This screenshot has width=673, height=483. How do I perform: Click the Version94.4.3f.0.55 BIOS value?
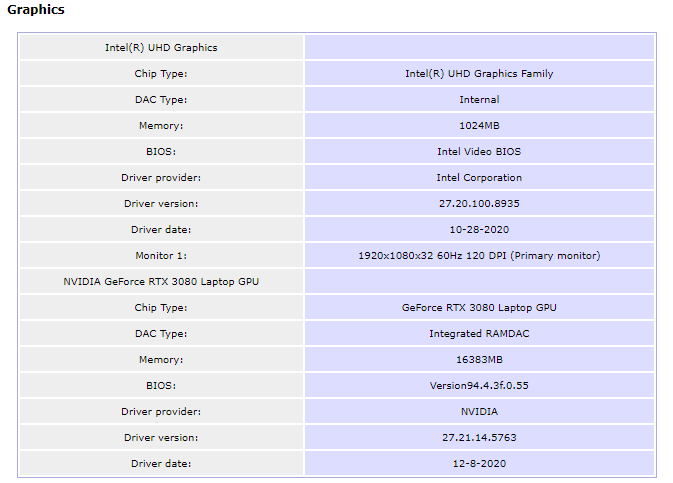pyautogui.click(x=479, y=386)
